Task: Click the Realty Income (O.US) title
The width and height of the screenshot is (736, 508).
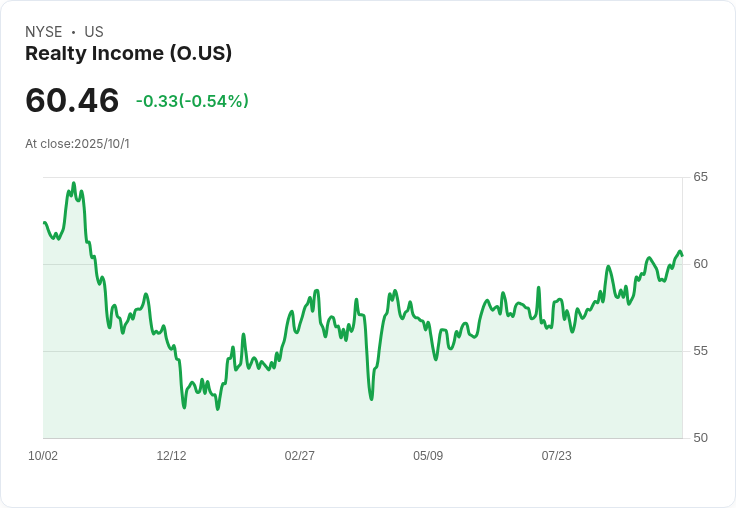Action: [128, 54]
